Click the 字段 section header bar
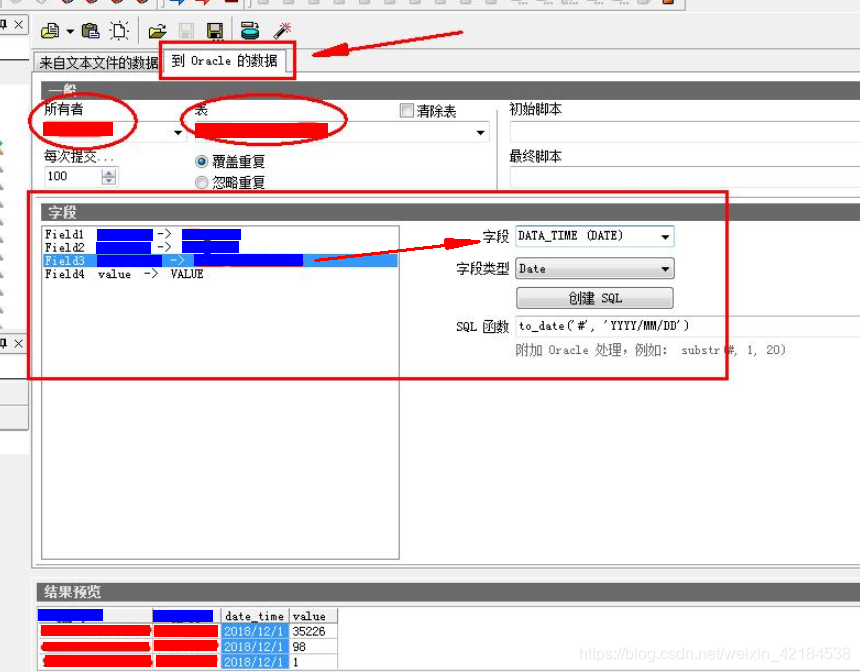860x672 pixels. point(450,212)
